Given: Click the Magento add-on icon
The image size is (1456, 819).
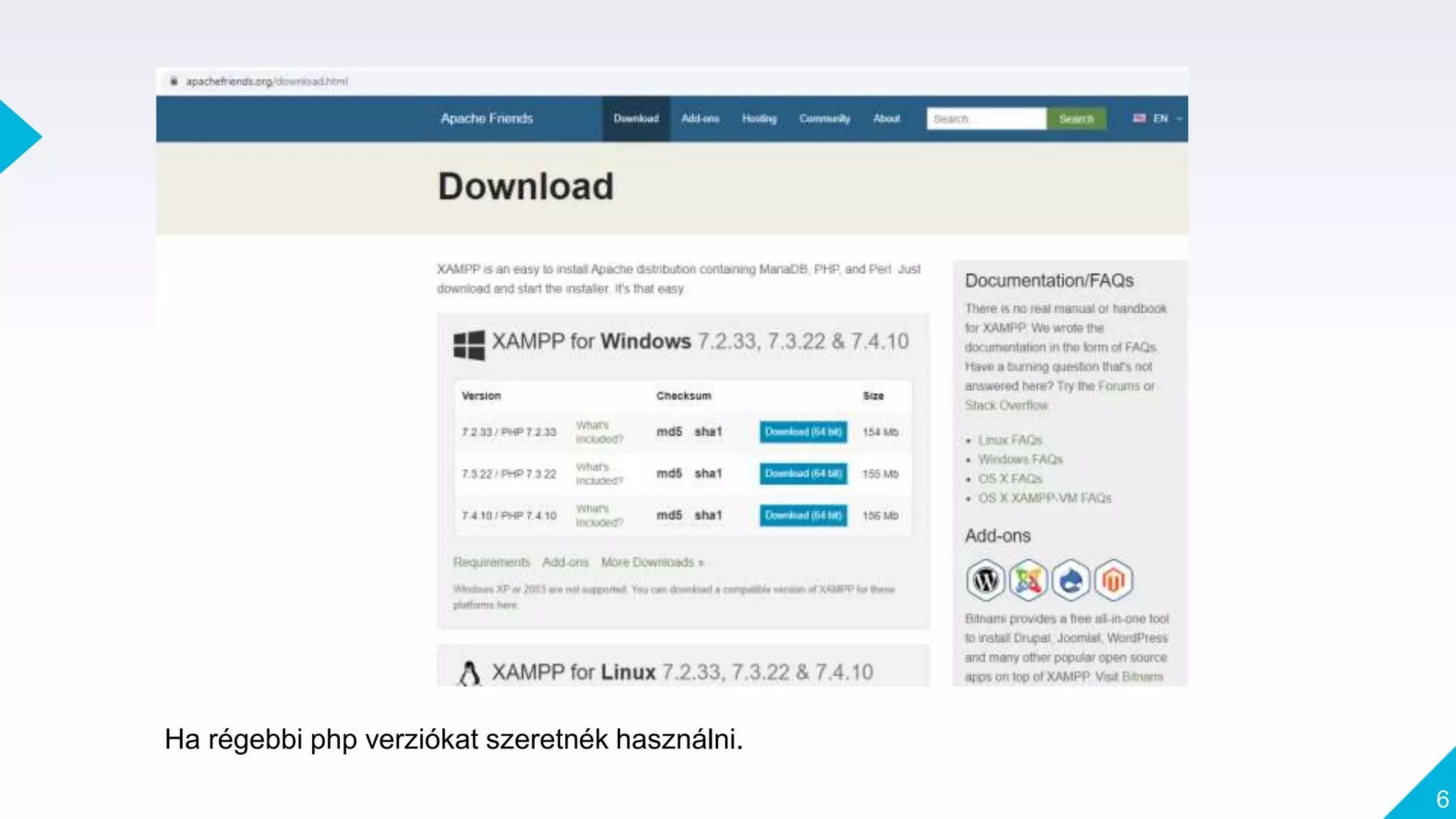Looking at the screenshot, I should [x=1113, y=581].
